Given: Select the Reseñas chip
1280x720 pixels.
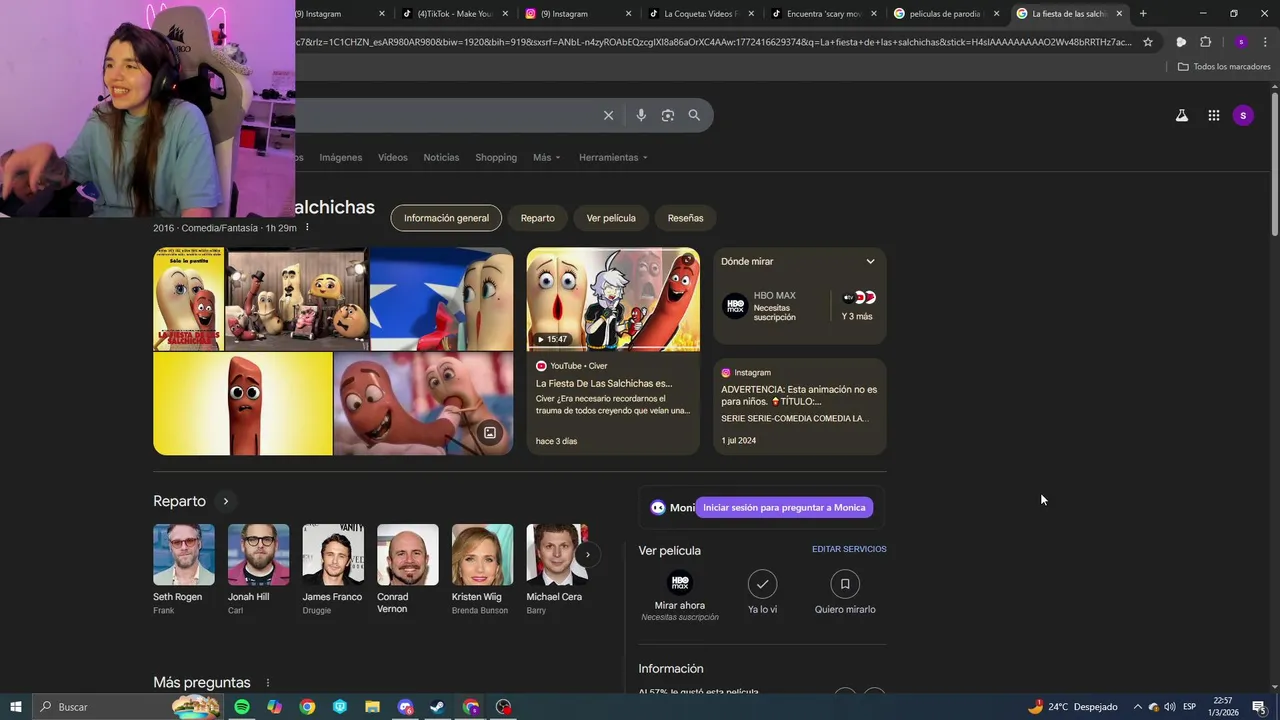Looking at the screenshot, I should 685,218.
